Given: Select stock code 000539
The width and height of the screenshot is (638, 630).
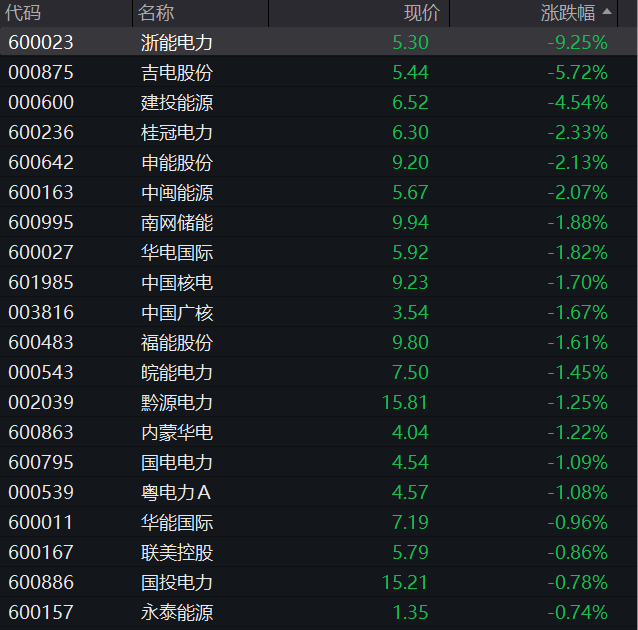Looking at the screenshot, I should (x=41, y=492).
